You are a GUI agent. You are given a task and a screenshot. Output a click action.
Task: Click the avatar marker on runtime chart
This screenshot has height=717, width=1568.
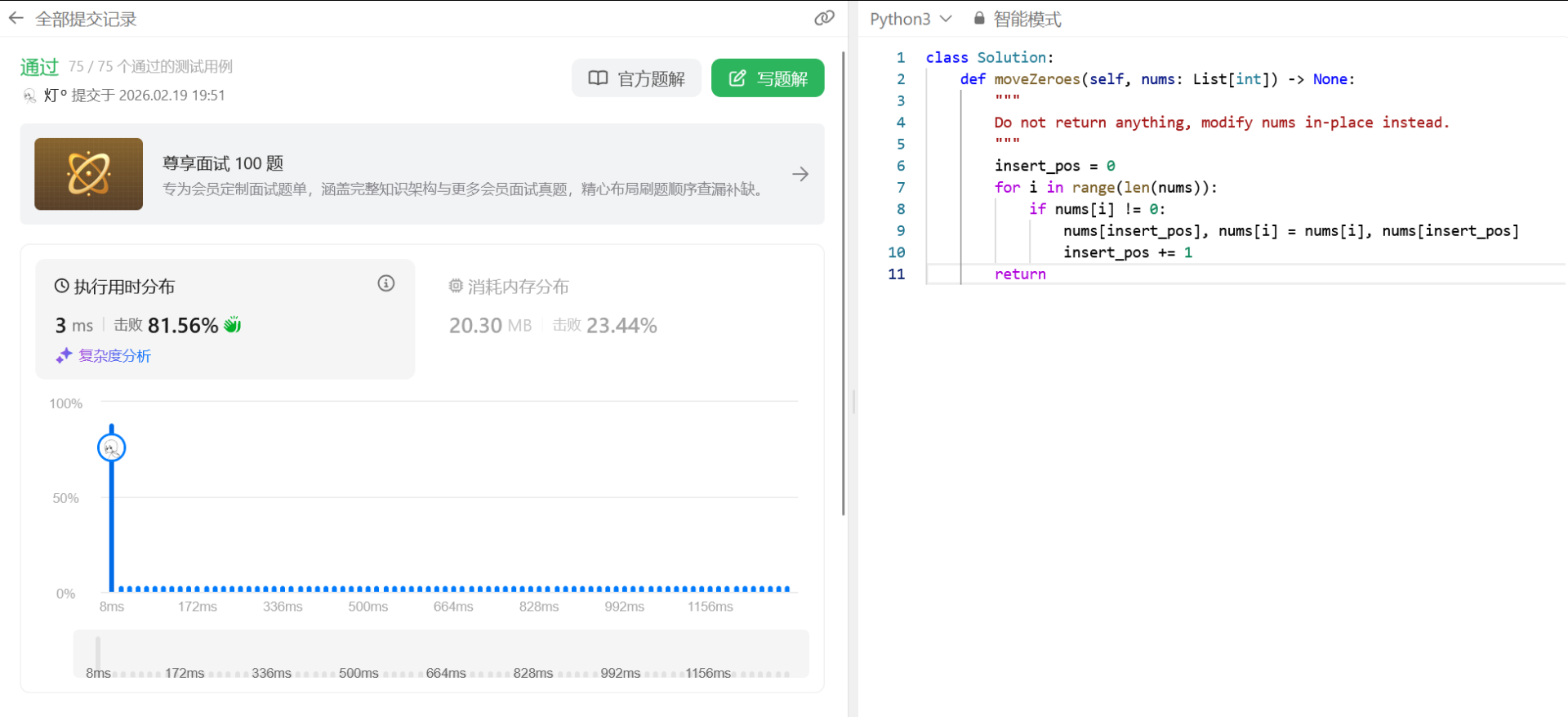tap(112, 448)
